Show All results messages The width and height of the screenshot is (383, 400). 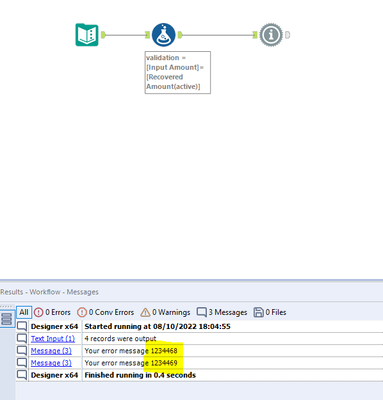24,312
